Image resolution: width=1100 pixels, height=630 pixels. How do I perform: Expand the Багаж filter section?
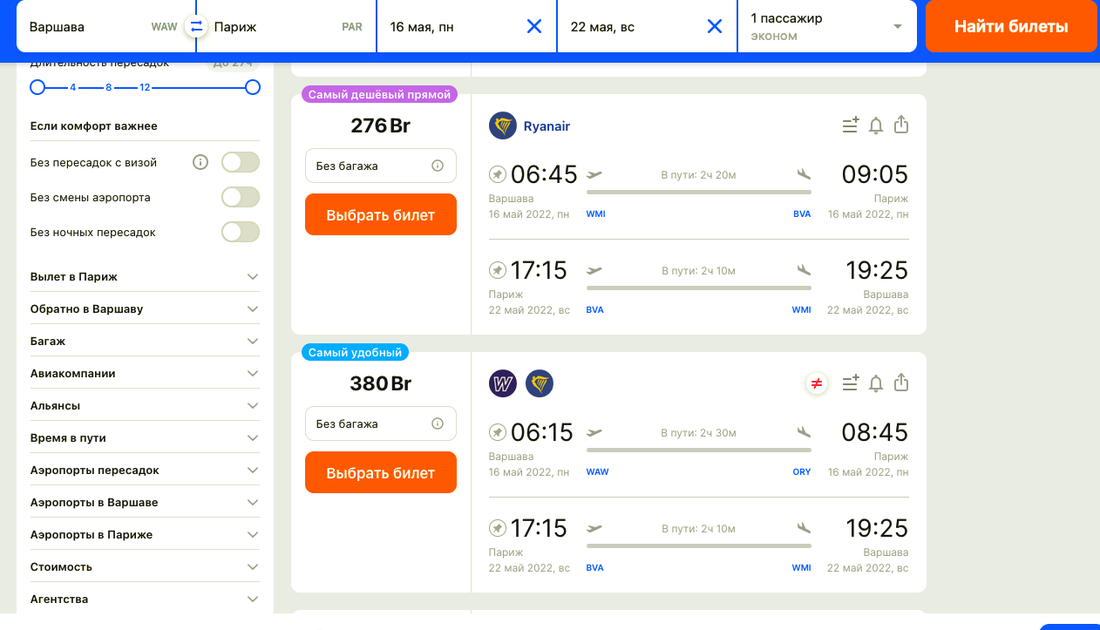click(144, 341)
